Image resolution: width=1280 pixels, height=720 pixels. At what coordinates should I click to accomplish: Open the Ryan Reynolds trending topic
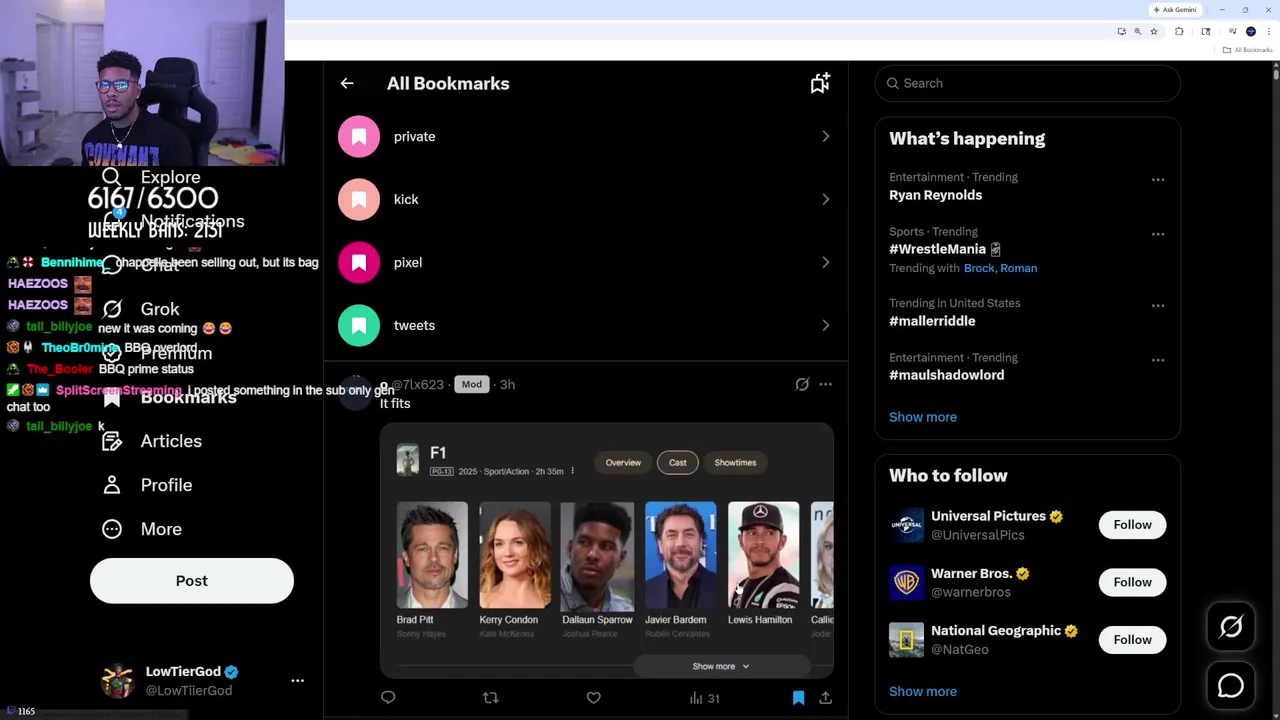pos(935,195)
